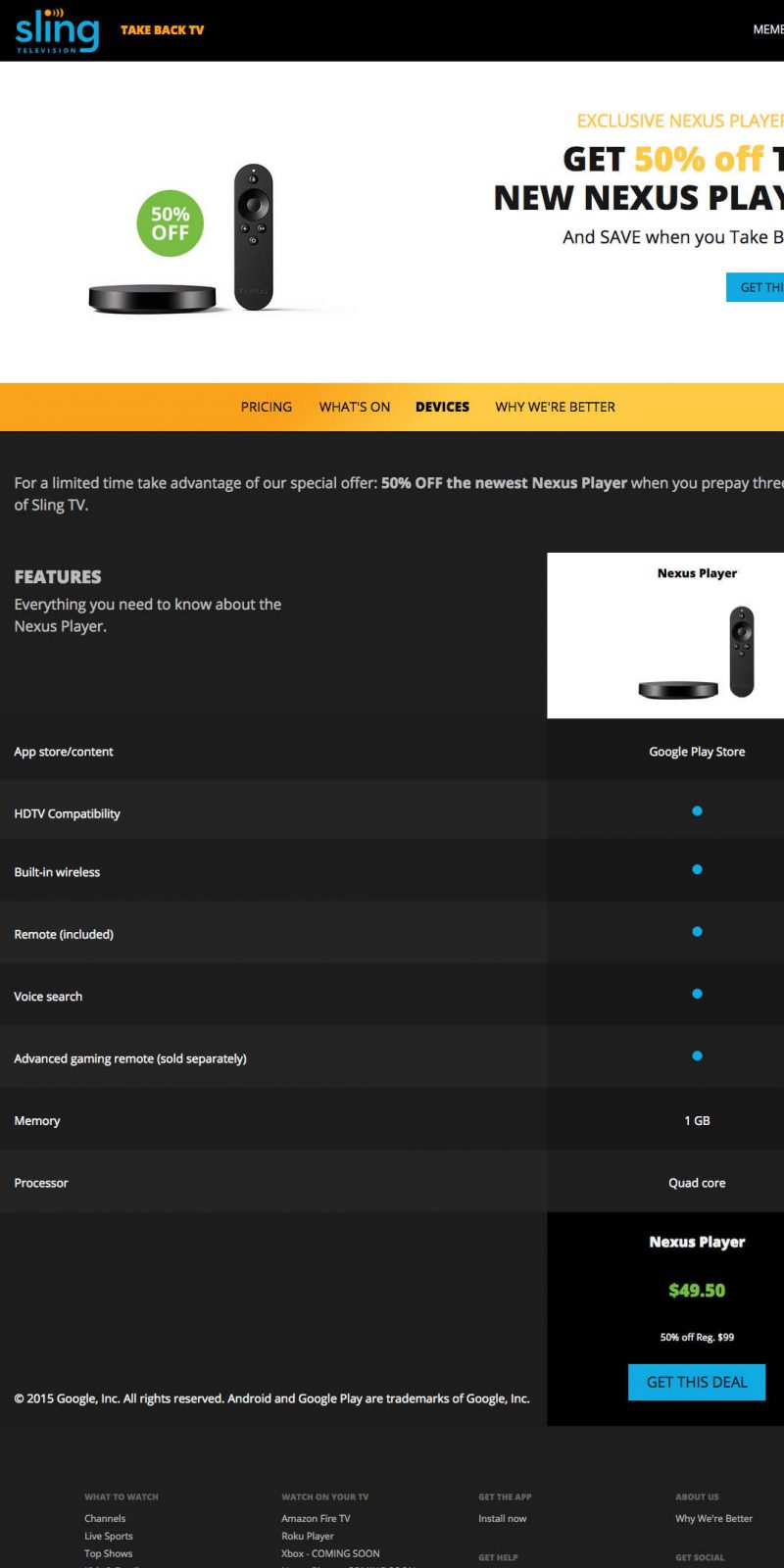Select the Devices tab
784x1568 pixels.
pyautogui.click(x=442, y=407)
